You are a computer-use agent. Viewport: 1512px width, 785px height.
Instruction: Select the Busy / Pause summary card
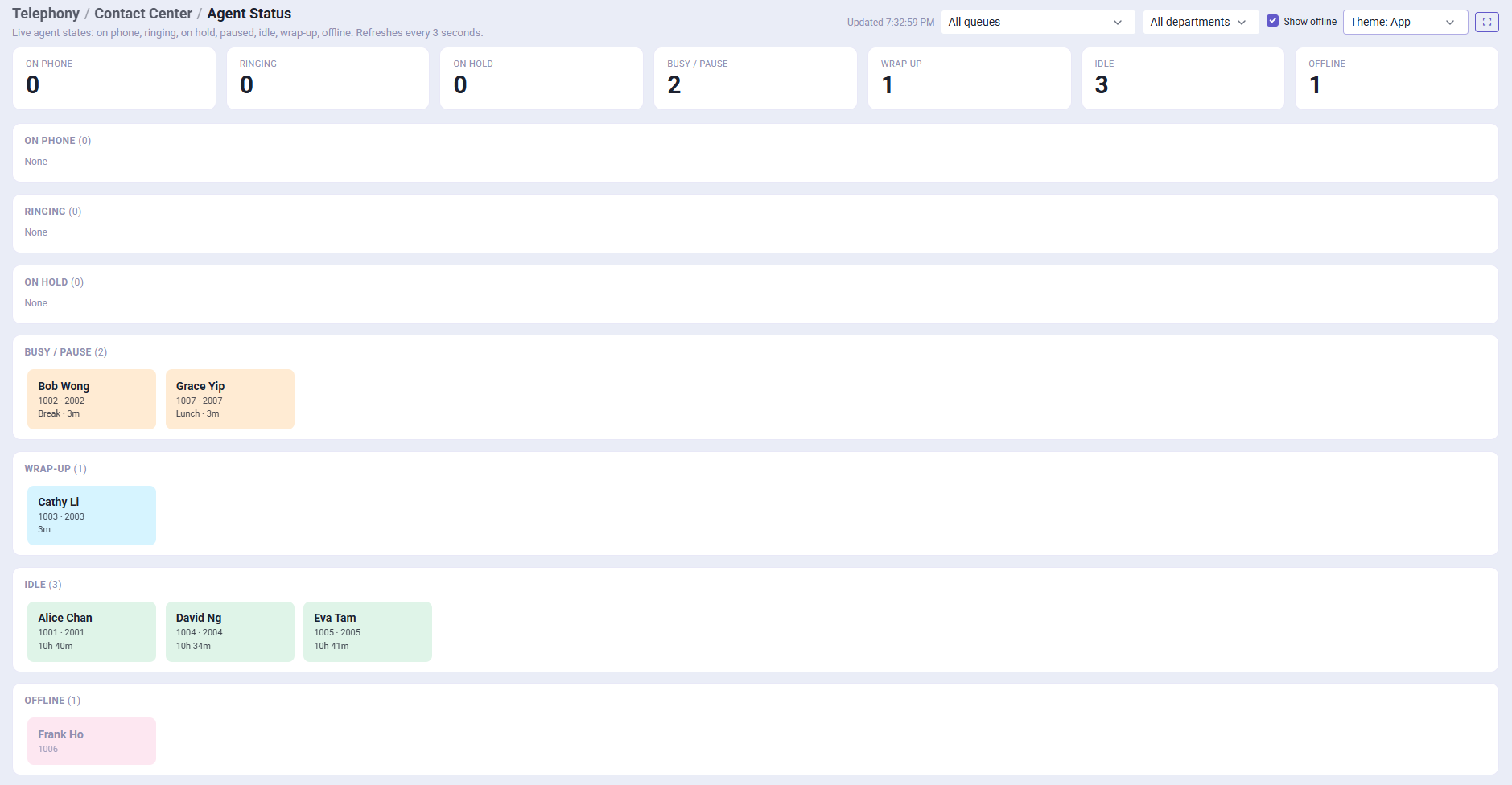756,78
